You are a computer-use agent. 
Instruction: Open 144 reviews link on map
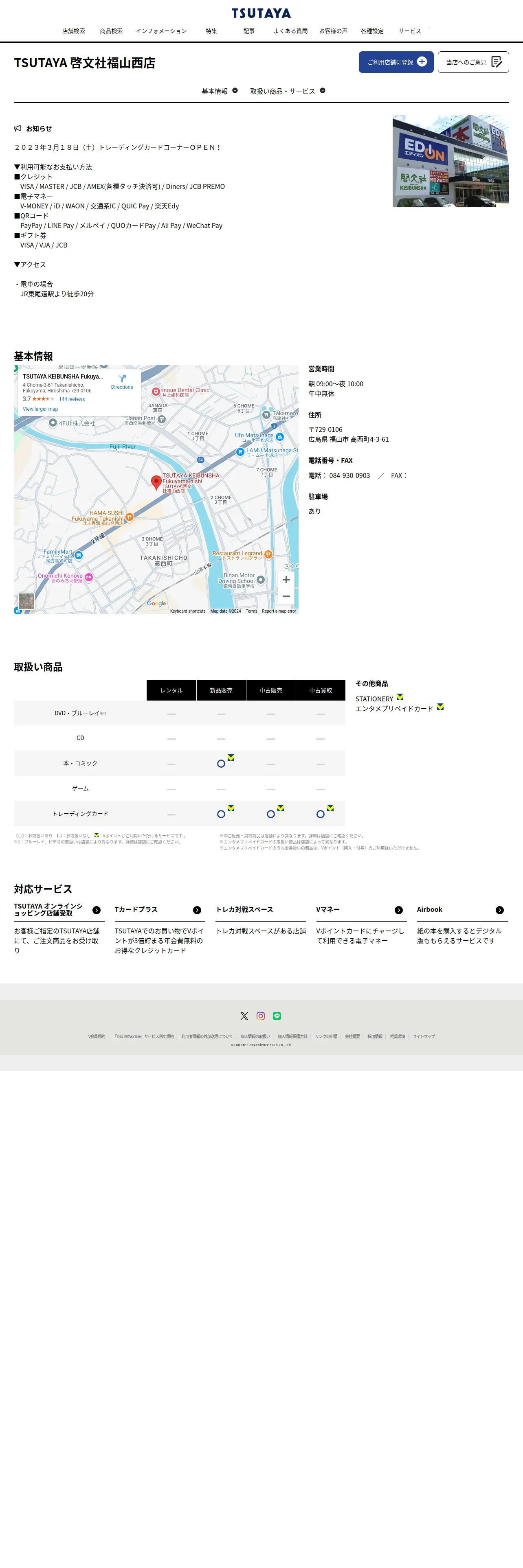pos(72,399)
